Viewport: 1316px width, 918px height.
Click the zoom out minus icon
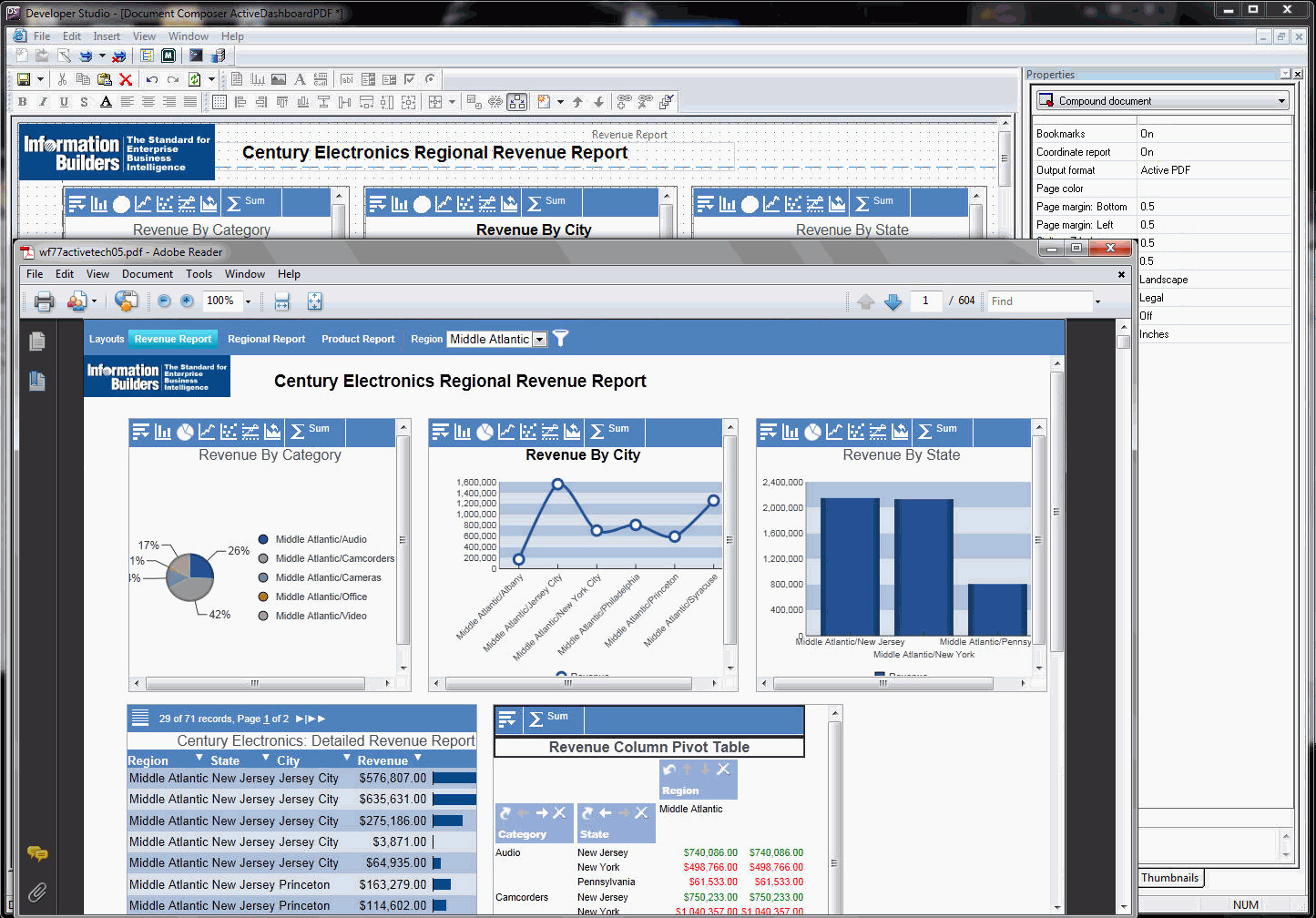pyautogui.click(x=164, y=301)
